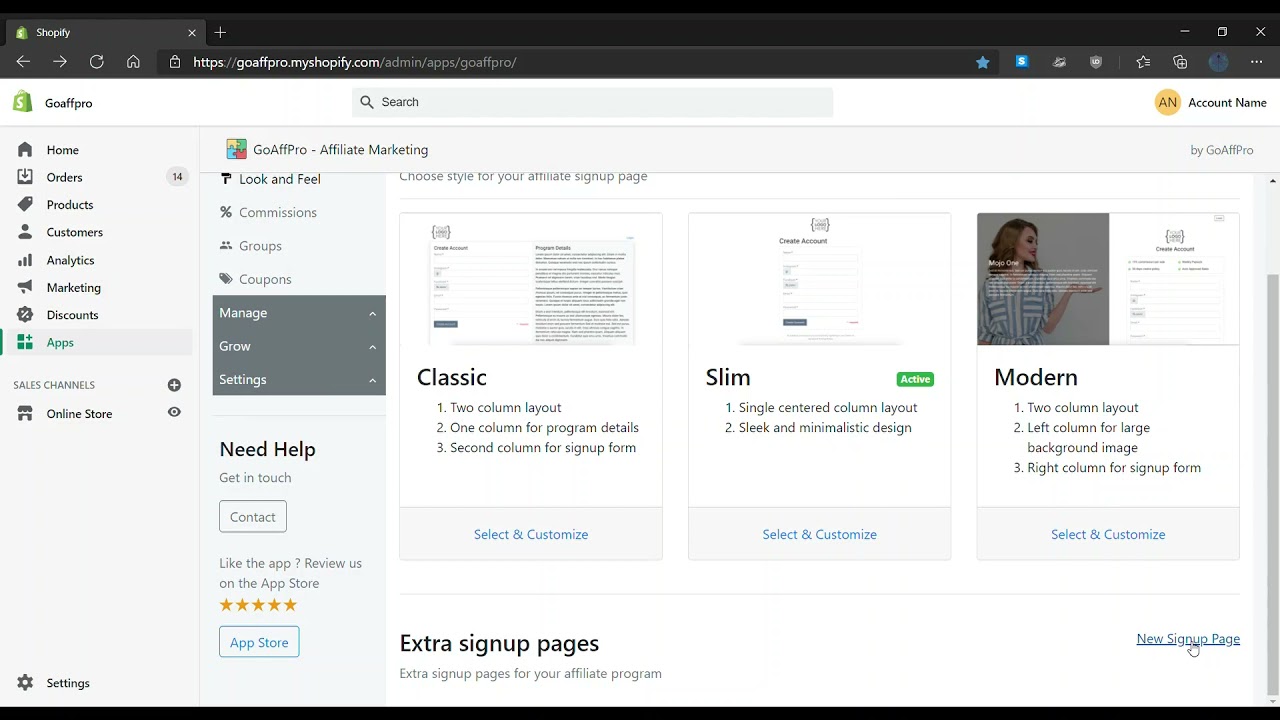Screen dimensions: 1280x720
Task: Go forward with the browser forward arrow
Action: 60,62
